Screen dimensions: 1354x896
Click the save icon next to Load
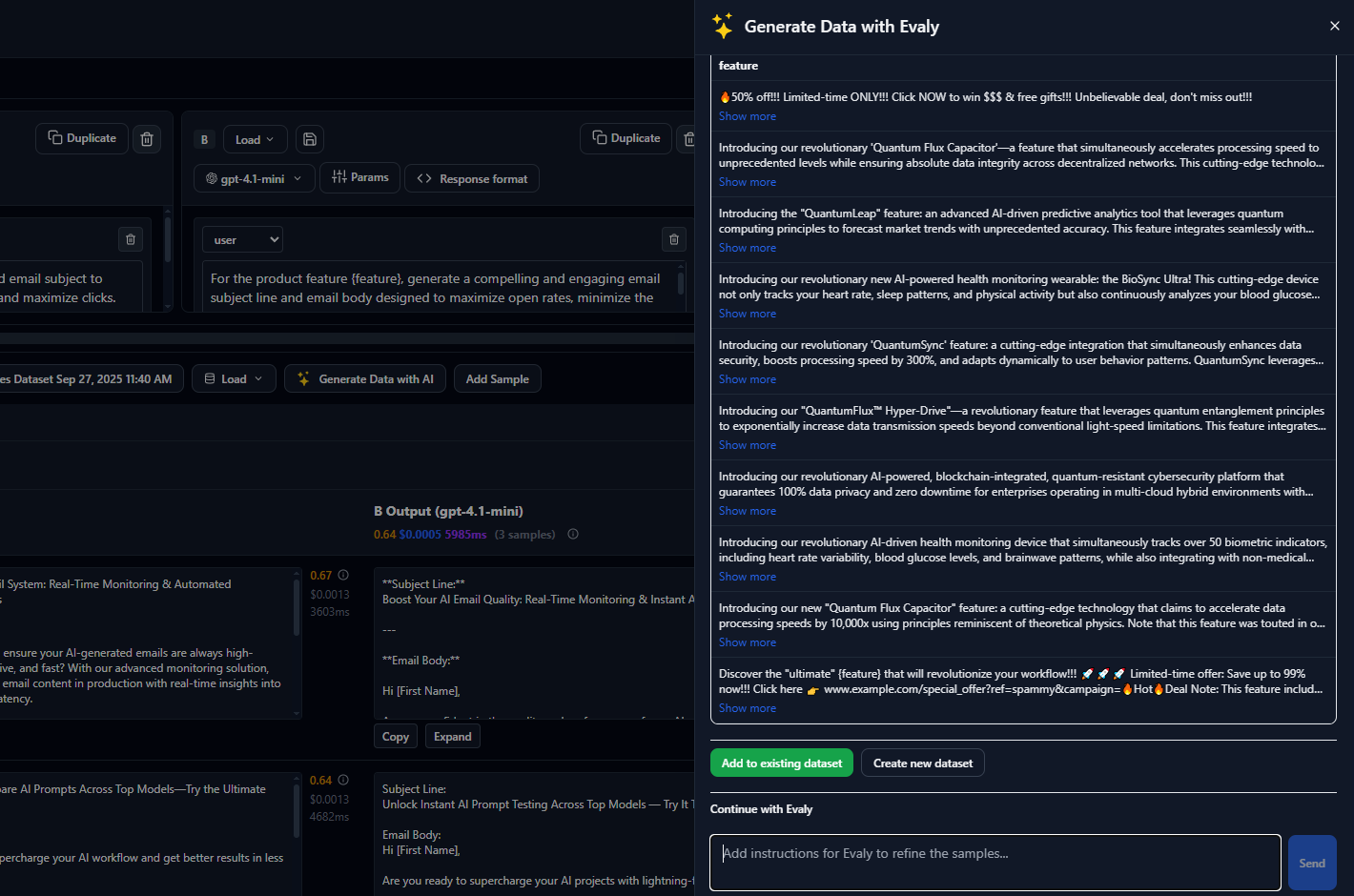tap(310, 139)
